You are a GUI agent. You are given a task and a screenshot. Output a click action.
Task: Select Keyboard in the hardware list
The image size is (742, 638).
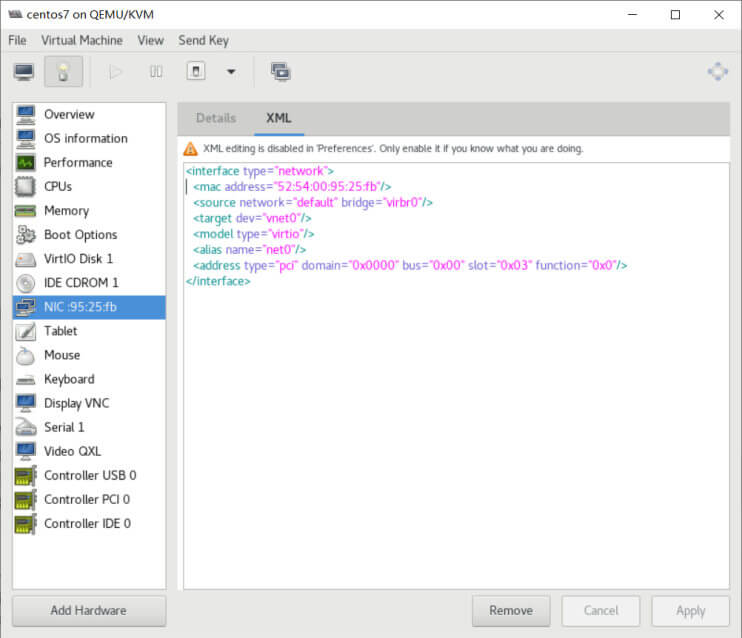click(x=89, y=379)
